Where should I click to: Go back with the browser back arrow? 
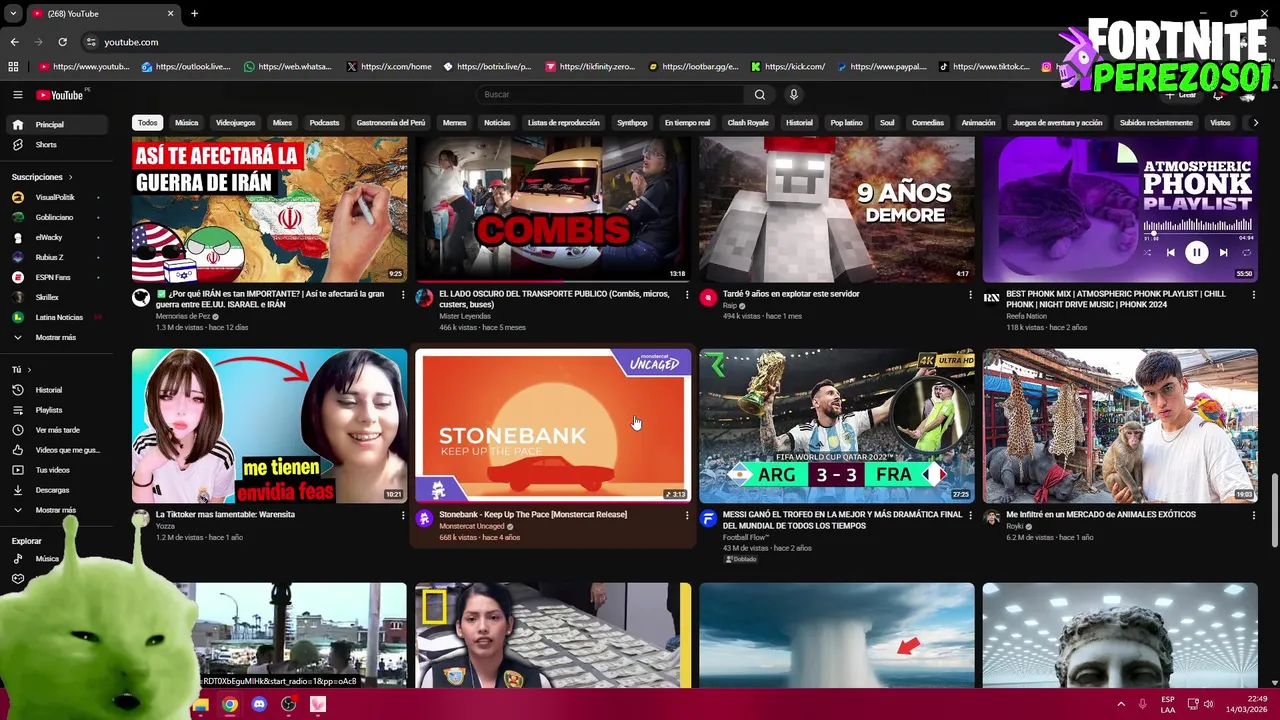pyautogui.click(x=14, y=42)
